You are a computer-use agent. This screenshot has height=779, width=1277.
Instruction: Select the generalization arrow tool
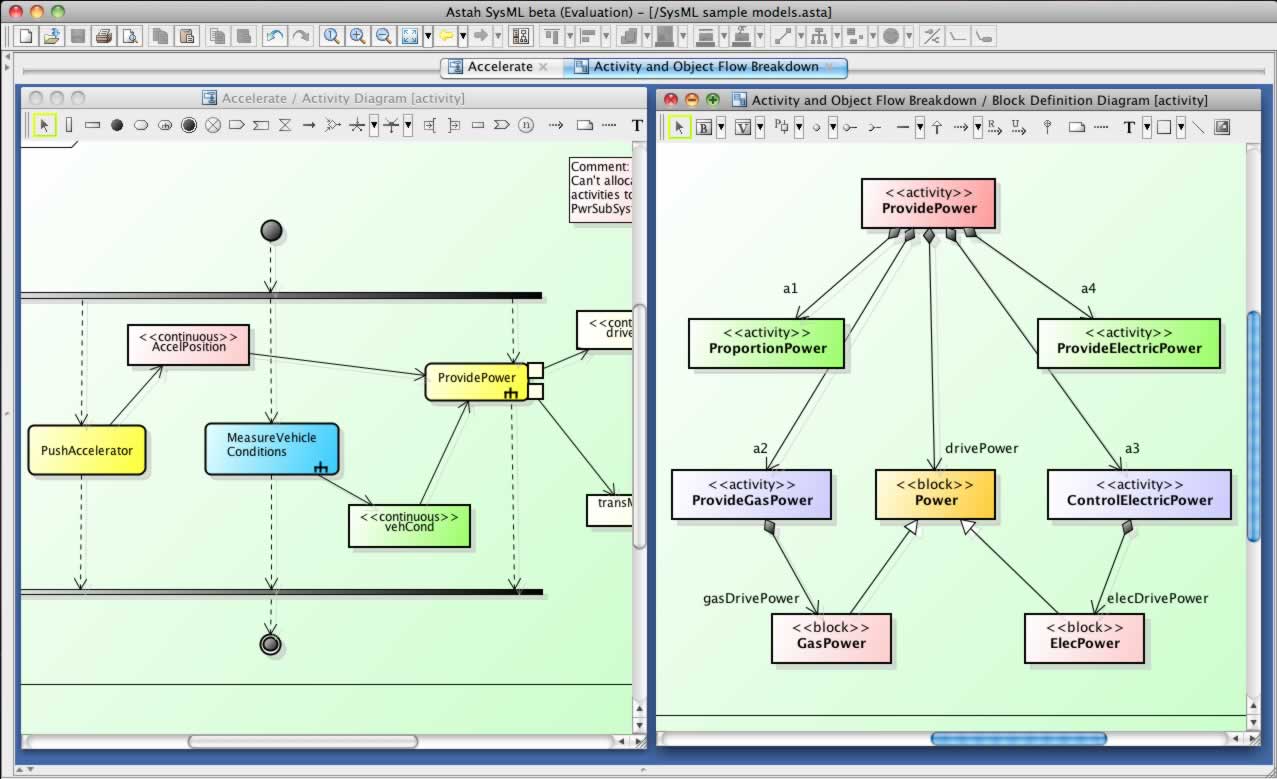coord(937,127)
